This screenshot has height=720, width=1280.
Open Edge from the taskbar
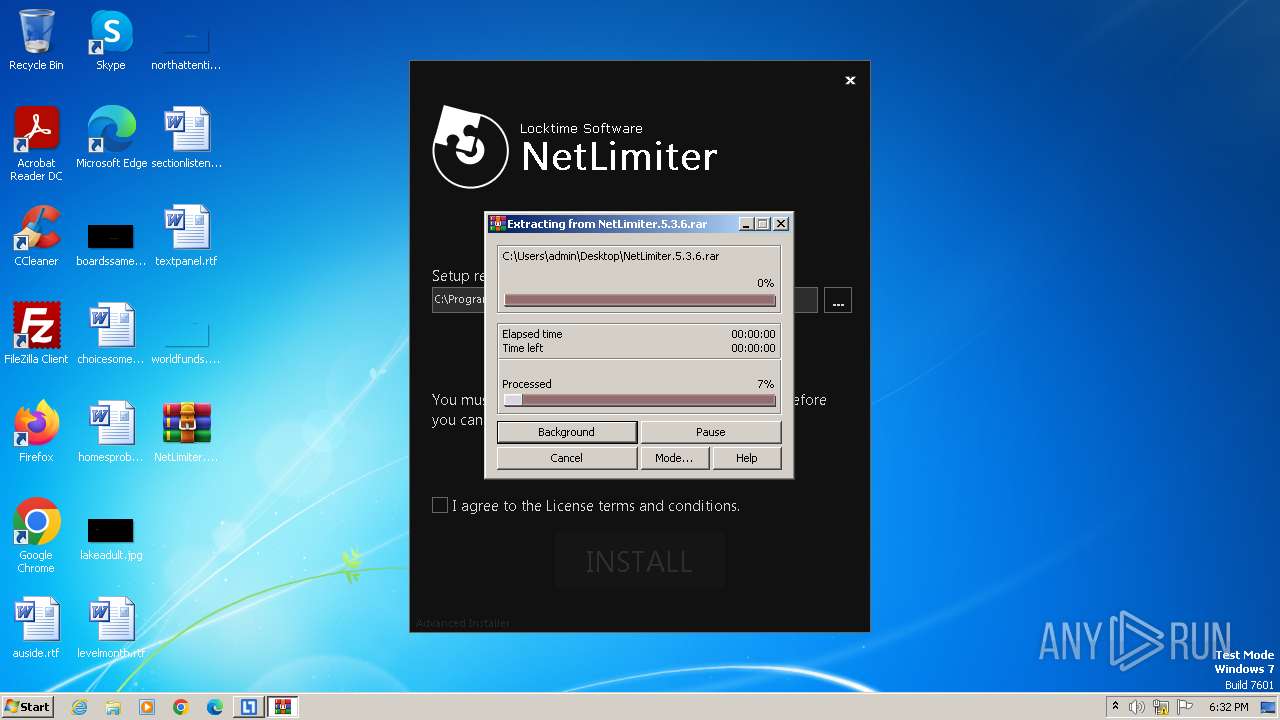tap(215, 707)
